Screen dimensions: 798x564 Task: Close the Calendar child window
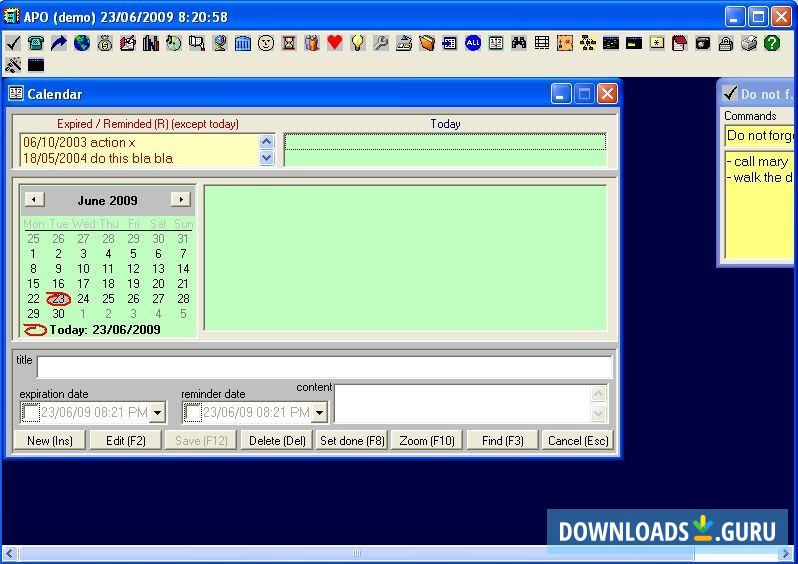607,94
